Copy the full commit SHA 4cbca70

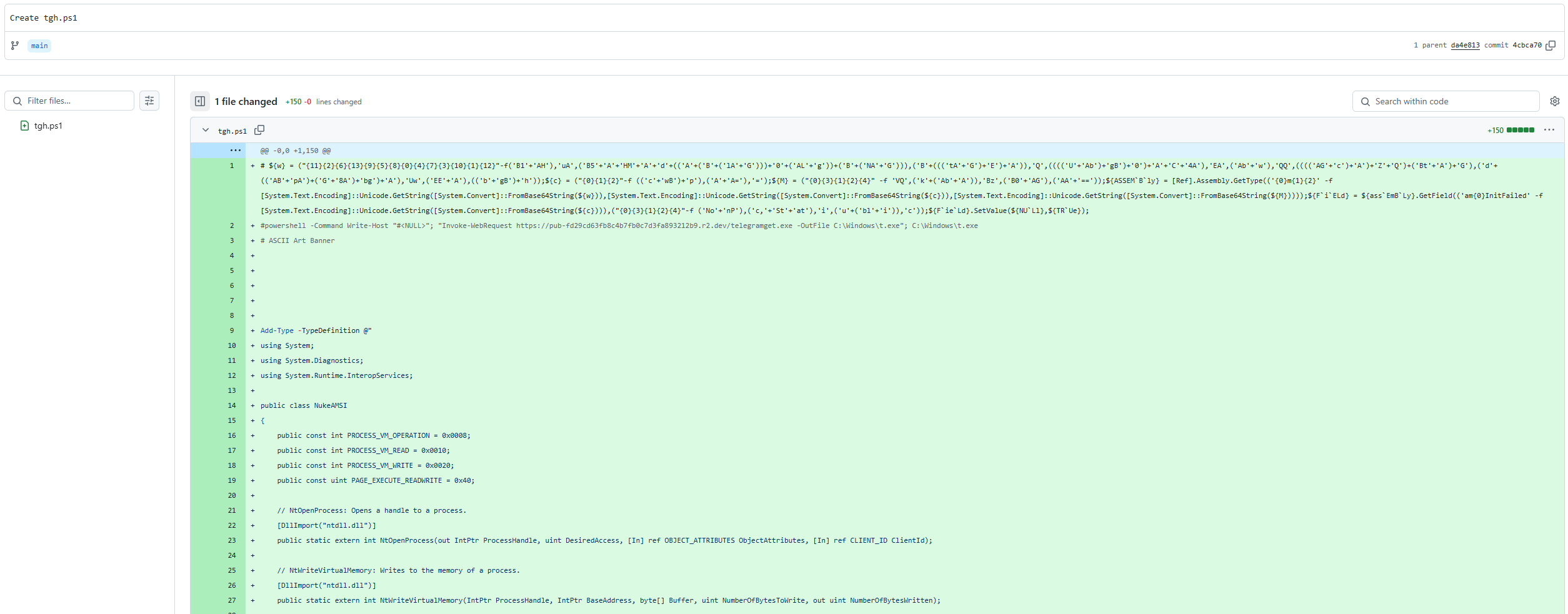[1551, 46]
